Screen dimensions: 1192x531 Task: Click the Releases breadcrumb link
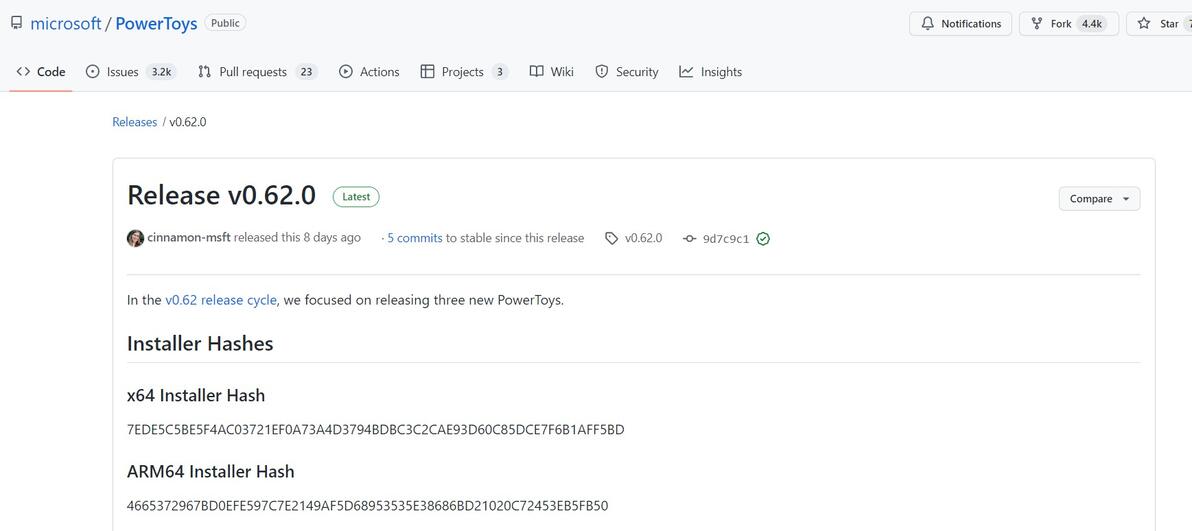point(135,122)
